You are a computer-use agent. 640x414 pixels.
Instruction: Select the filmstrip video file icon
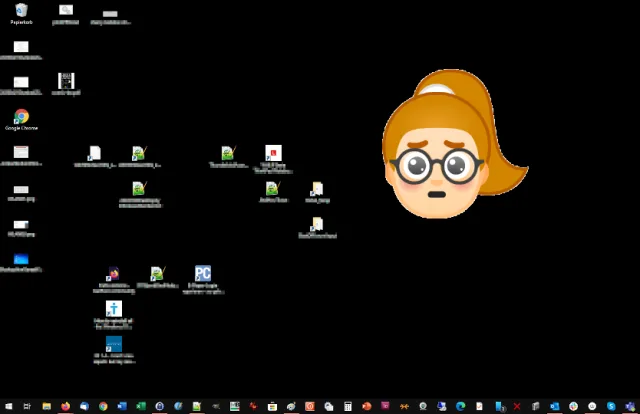pos(66,80)
